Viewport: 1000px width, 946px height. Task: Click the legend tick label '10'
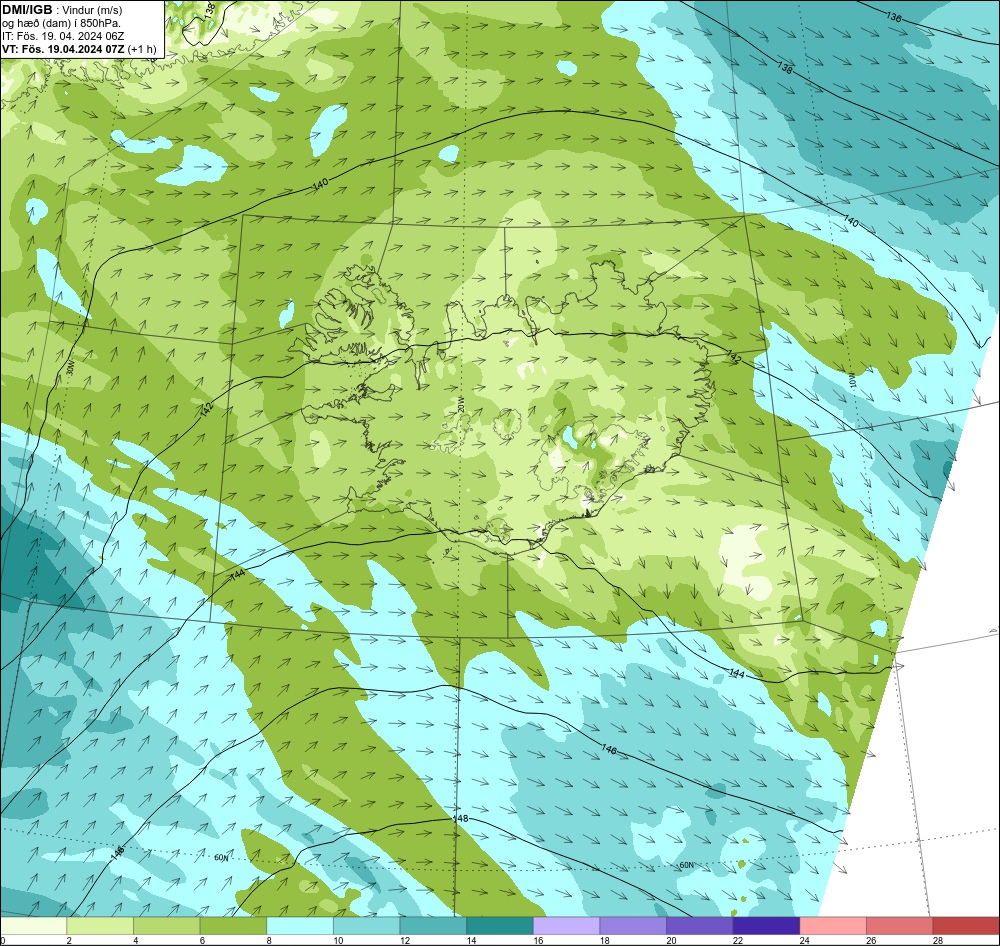(338, 940)
